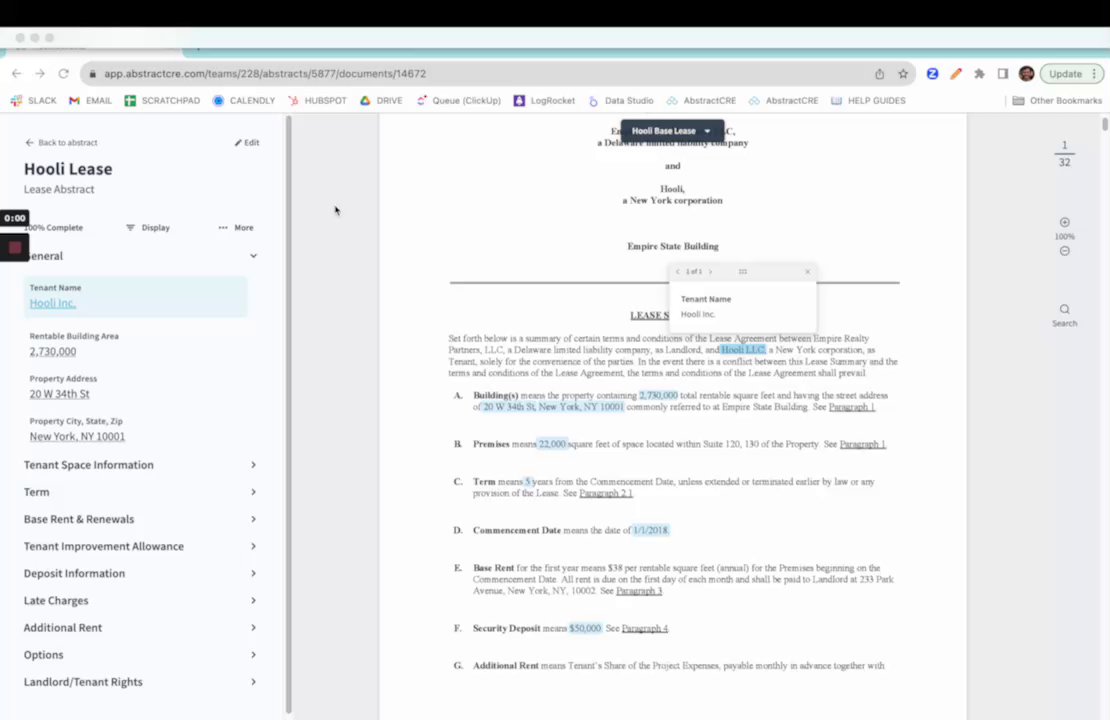Image resolution: width=1110 pixels, height=720 pixels.
Task: Follow the Paragraph 4 link
Action: (644, 629)
